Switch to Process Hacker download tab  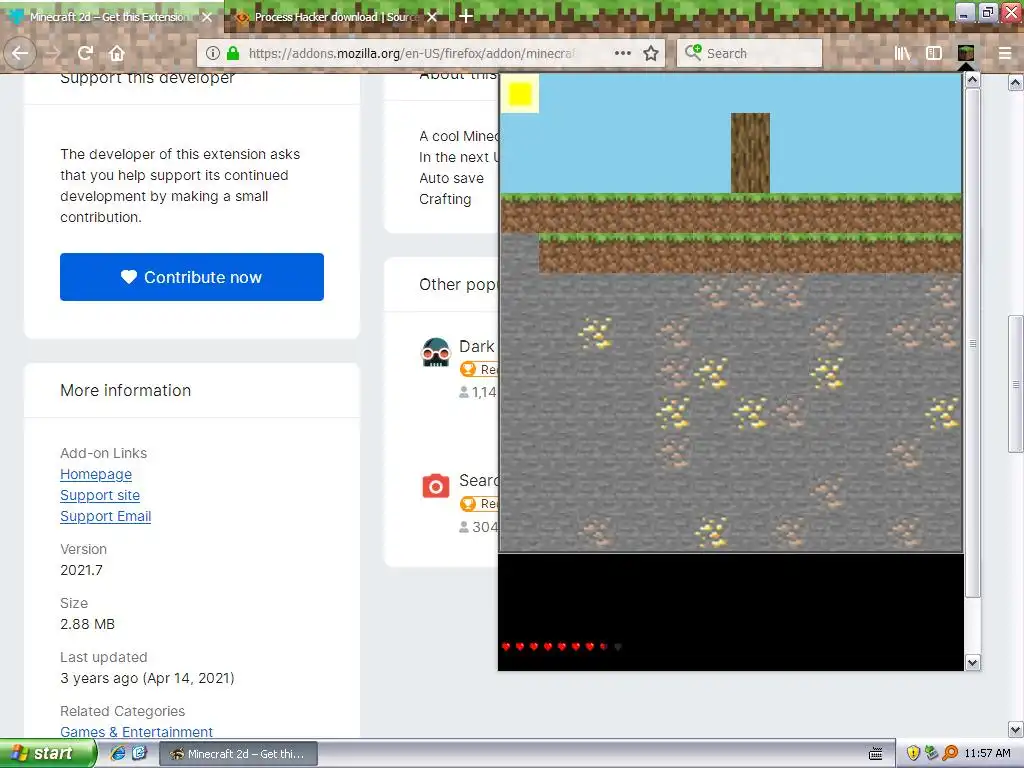336,17
